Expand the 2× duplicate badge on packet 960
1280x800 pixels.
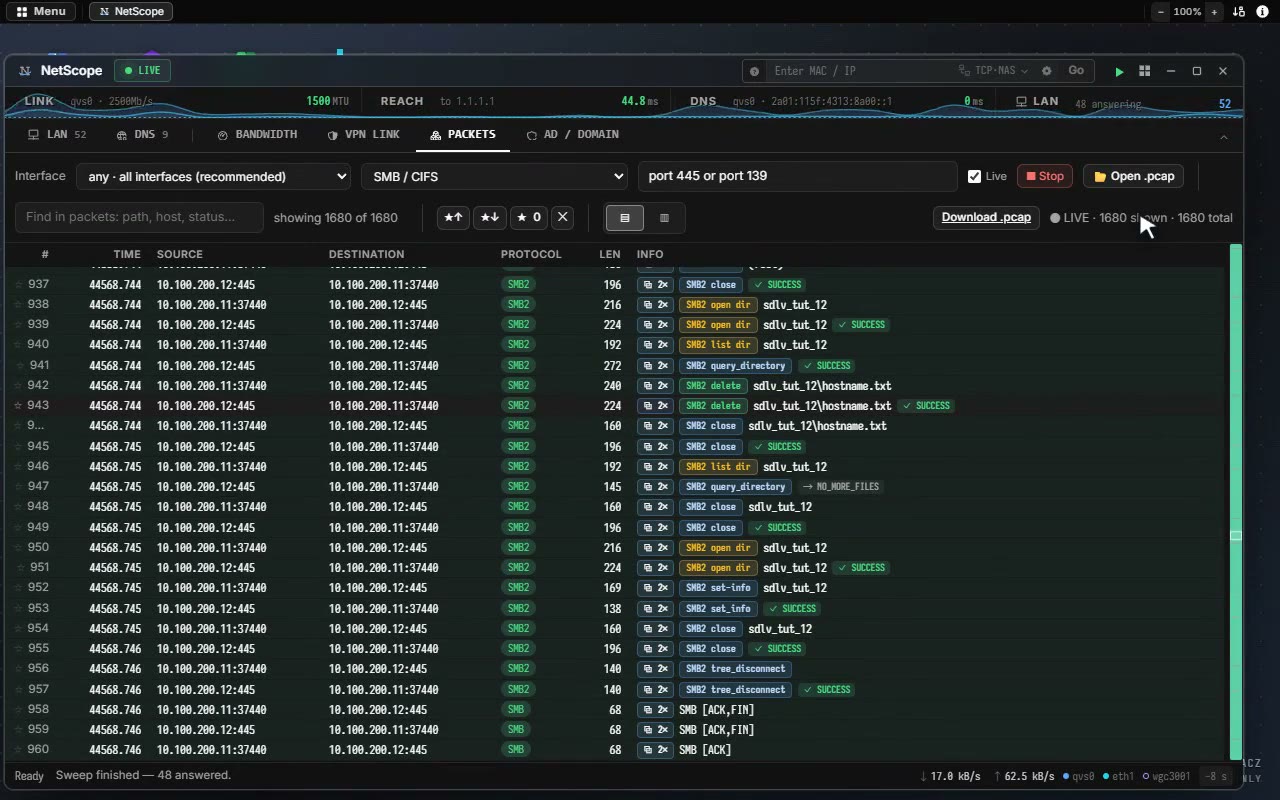(655, 750)
